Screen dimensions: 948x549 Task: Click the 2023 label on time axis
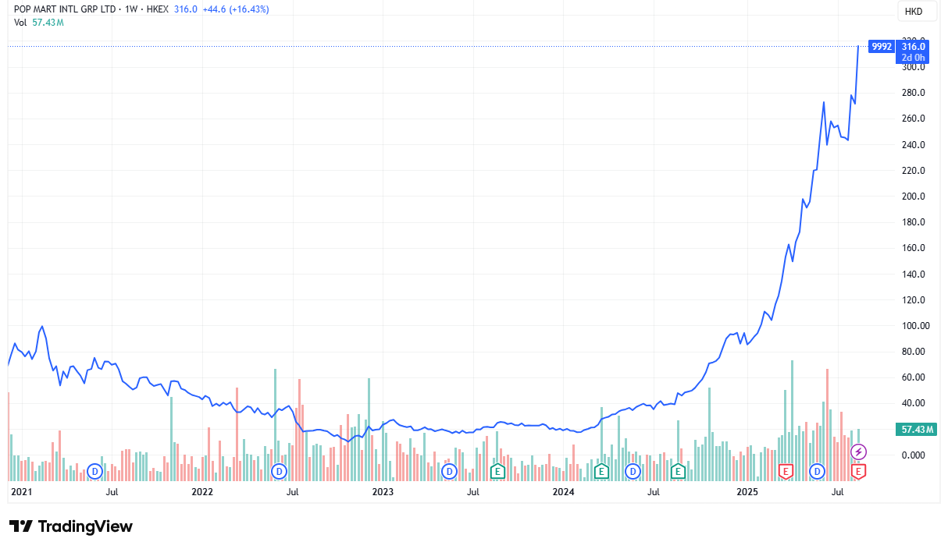coord(383,492)
